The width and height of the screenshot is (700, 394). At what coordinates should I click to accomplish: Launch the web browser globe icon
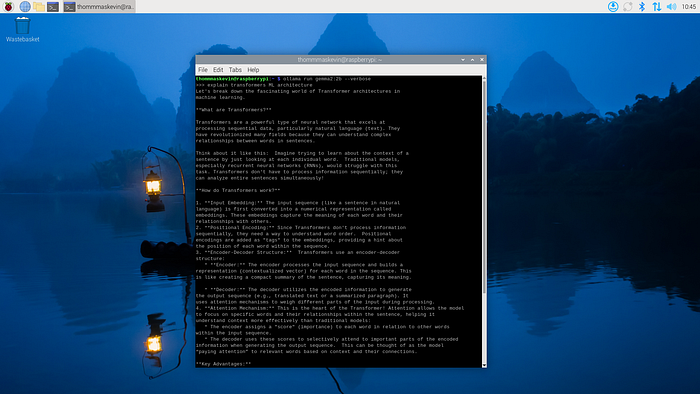pos(25,7)
